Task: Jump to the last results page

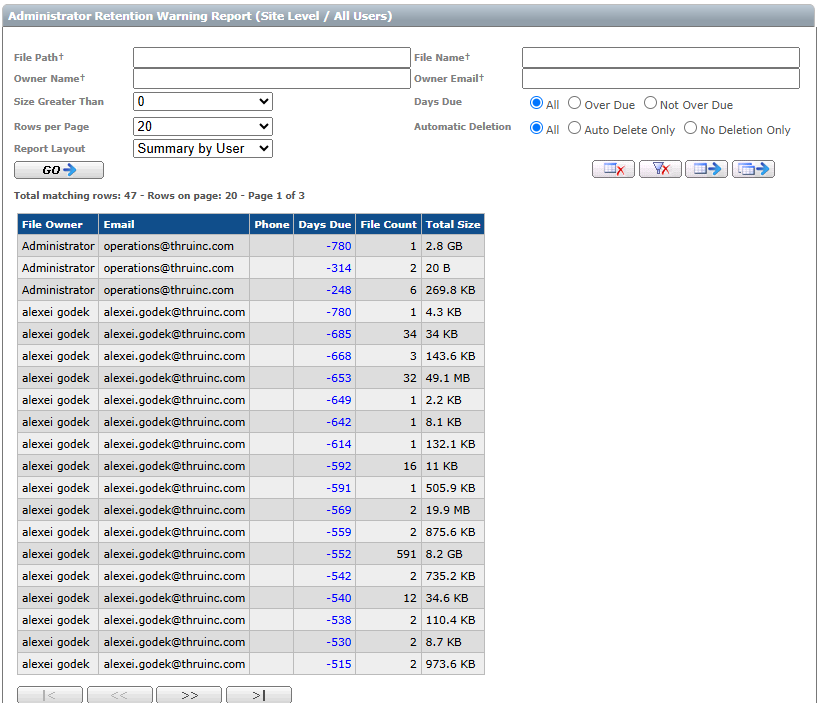Action: (x=259, y=695)
